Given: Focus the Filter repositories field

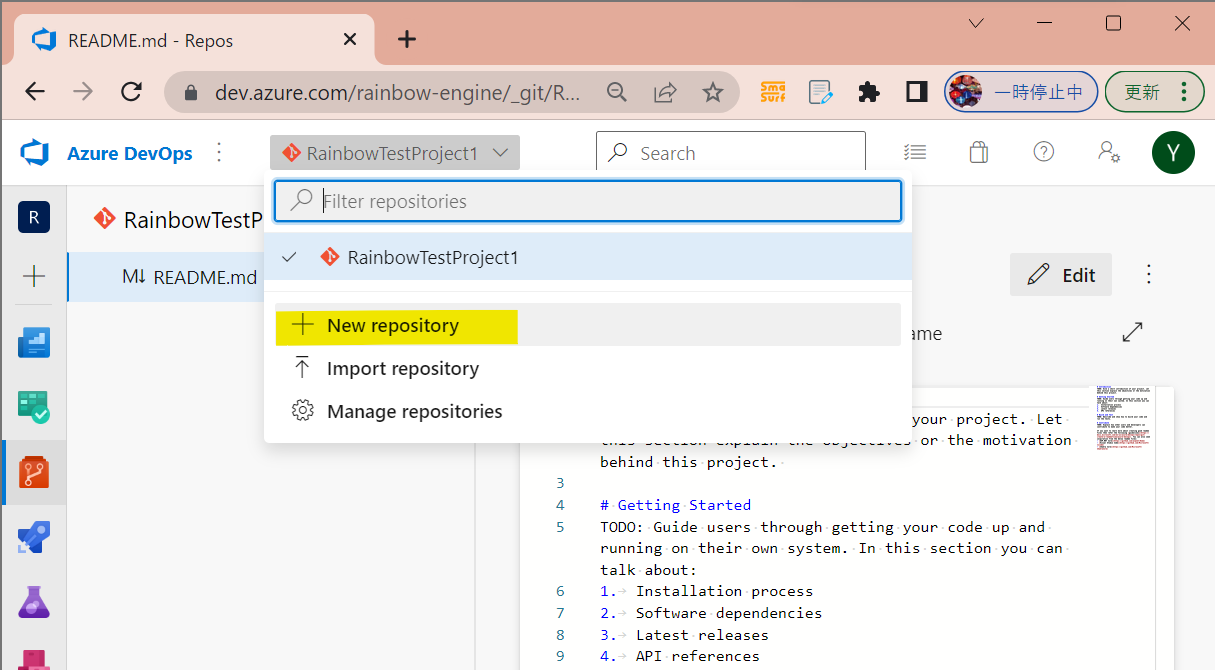Looking at the screenshot, I should [x=588, y=201].
